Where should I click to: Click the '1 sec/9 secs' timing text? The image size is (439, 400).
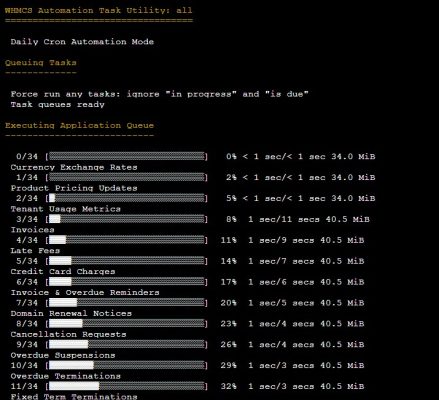281,240
